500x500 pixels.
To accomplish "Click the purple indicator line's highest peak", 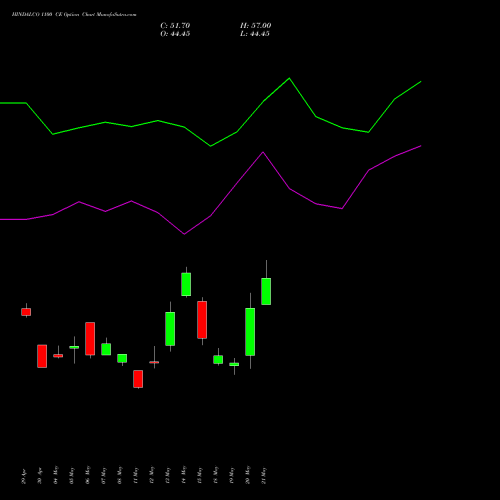I will 421,146.
